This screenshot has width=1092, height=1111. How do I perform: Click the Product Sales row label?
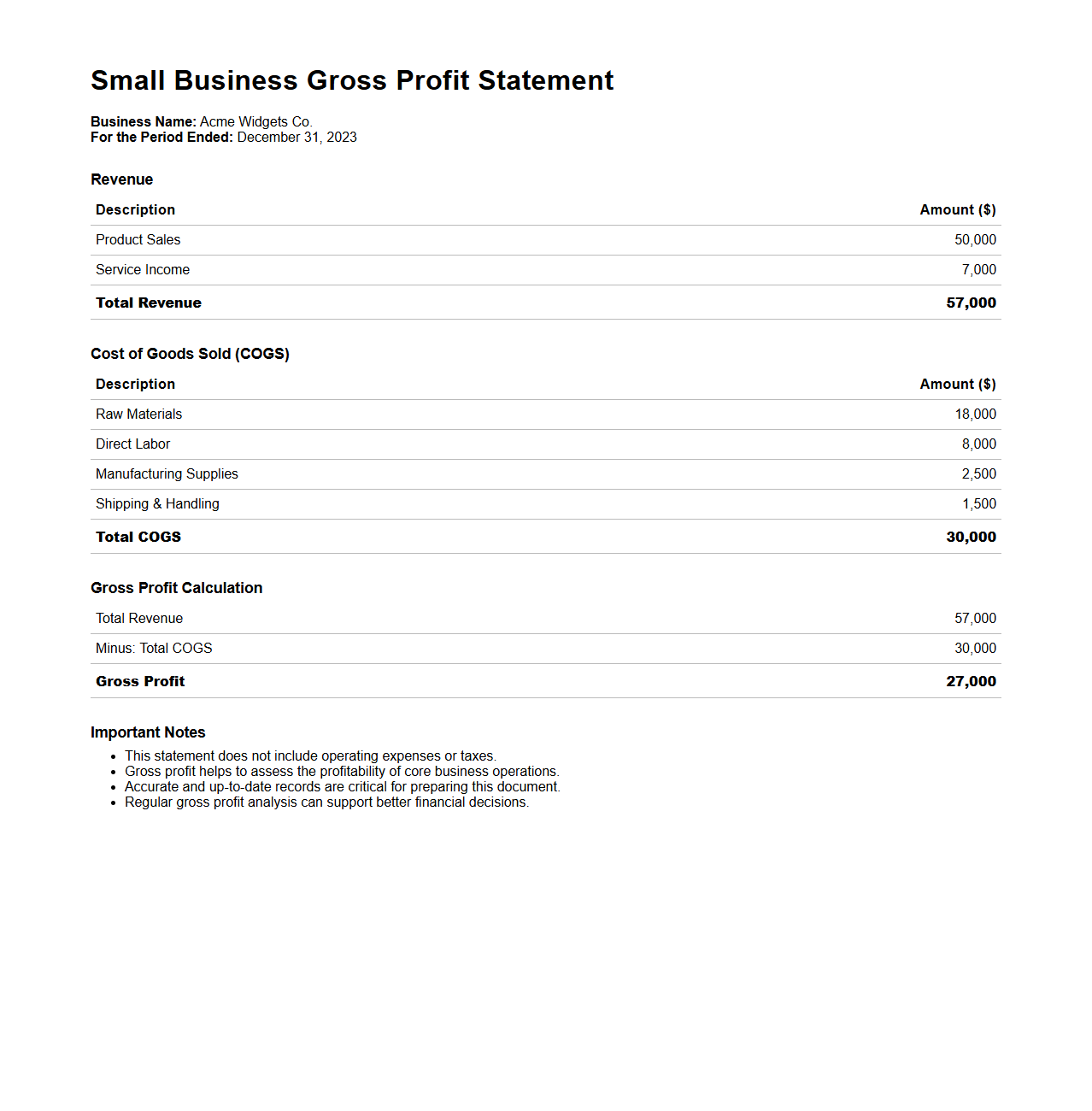[x=138, y=240]
